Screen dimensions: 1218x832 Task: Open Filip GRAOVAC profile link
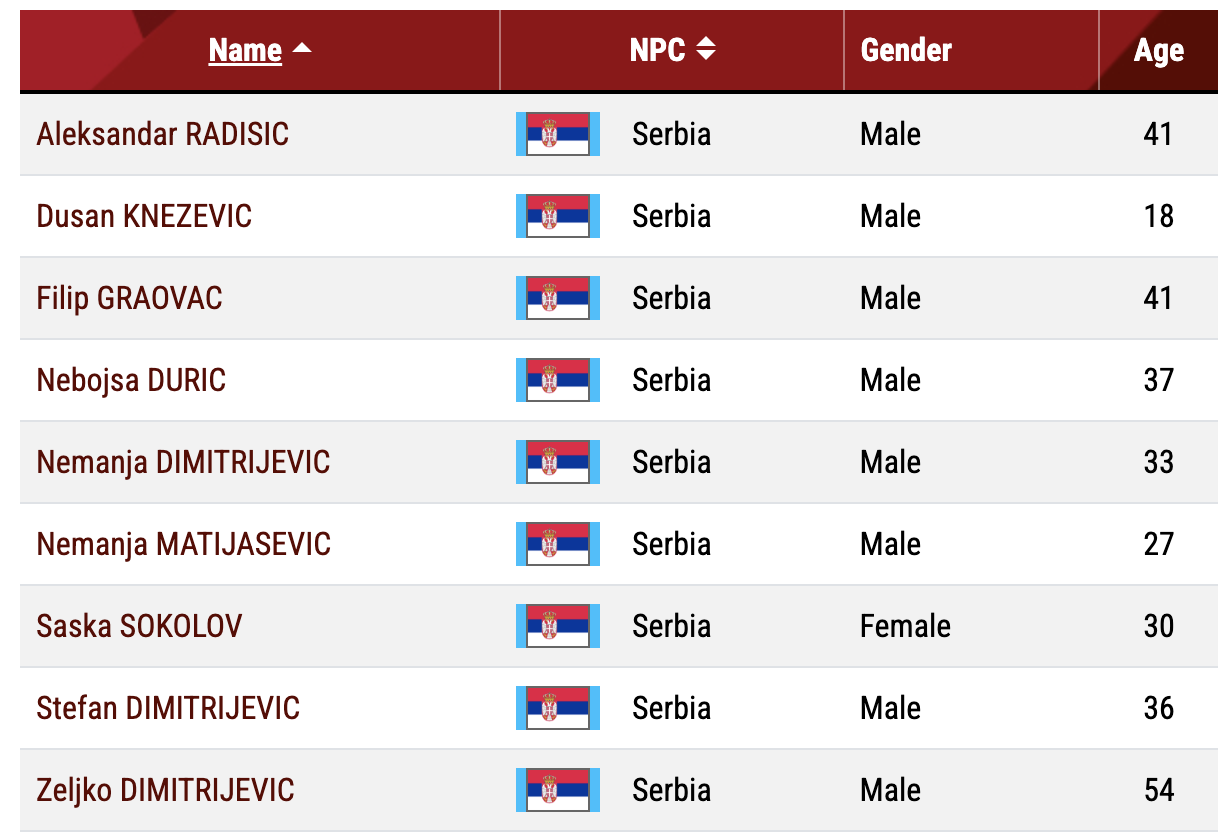(x=129, y=298)
